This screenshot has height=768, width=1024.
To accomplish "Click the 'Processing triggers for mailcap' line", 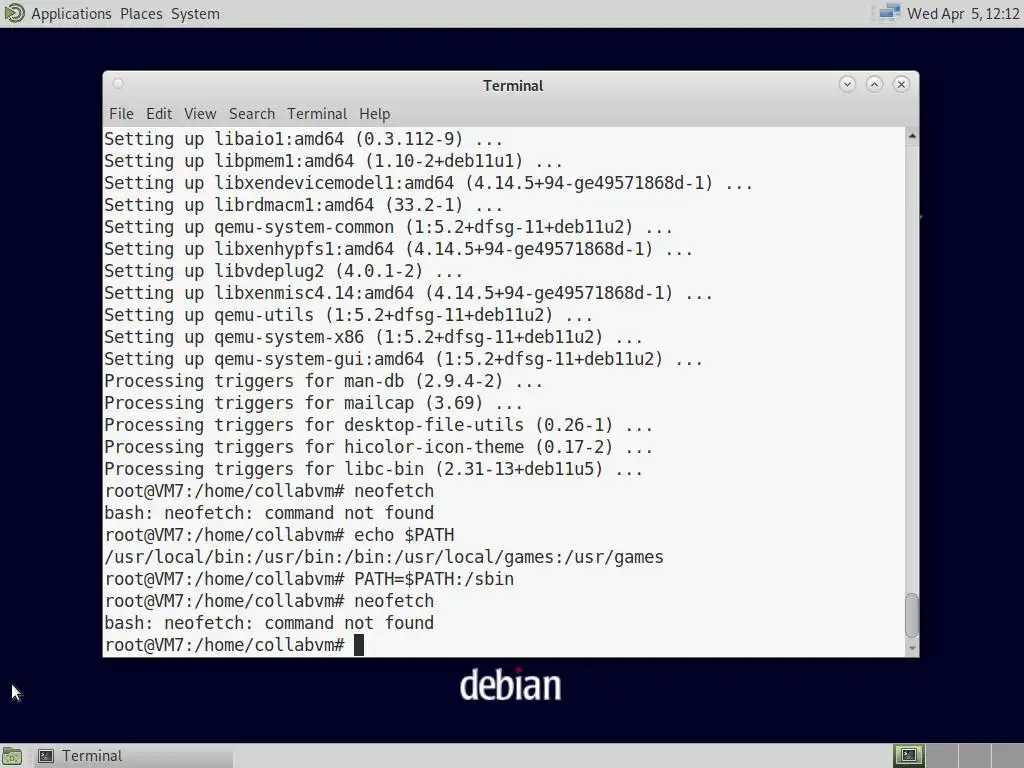I will pyautogui.click(x=313, y=403).
